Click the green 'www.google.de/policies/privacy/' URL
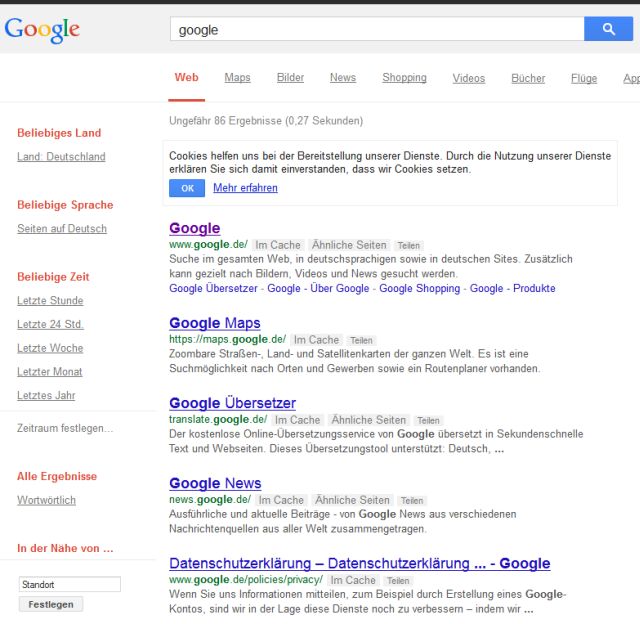Screen dimensions: 640x624 point(246,580)
